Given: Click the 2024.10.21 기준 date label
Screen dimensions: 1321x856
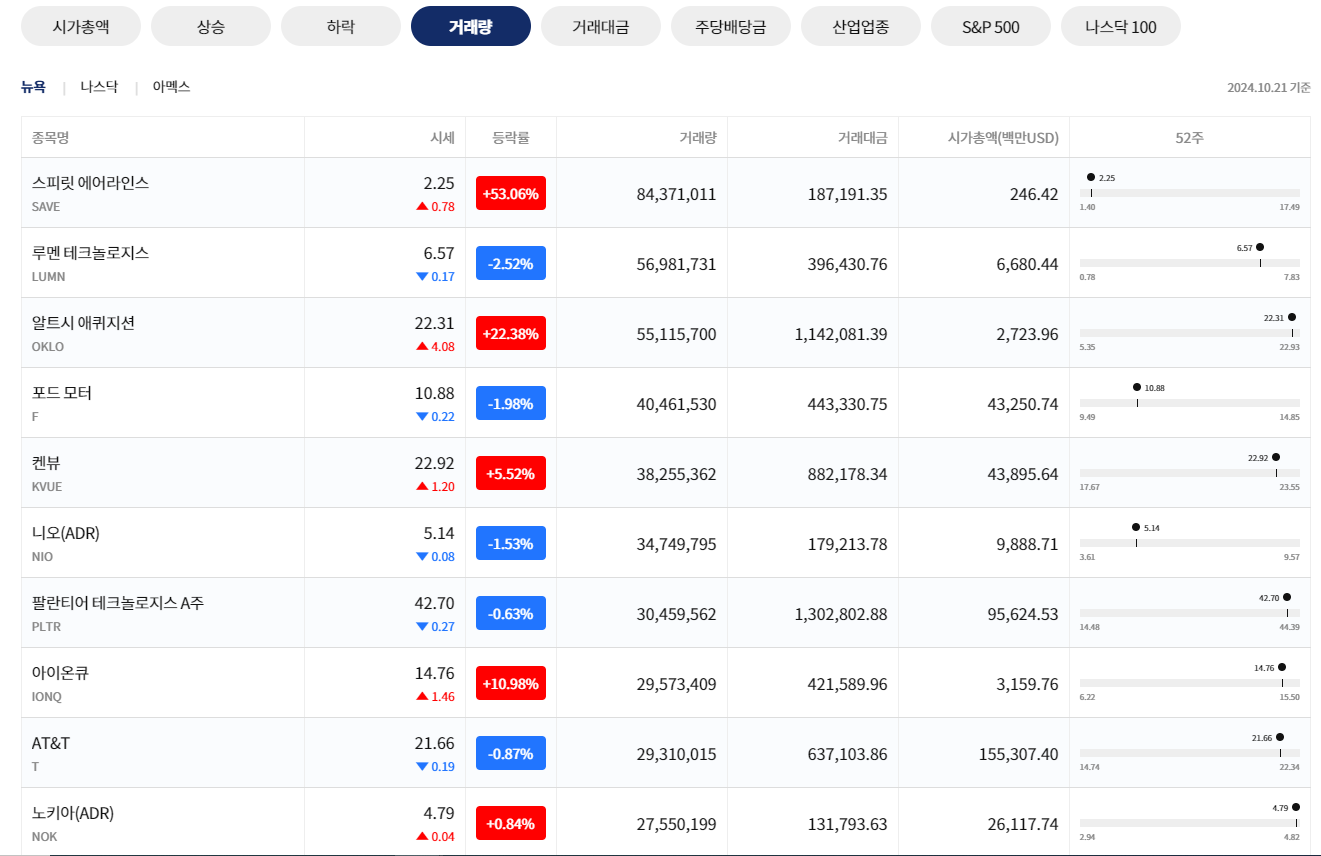Looking at the screenshot, I should point(1269,88).
